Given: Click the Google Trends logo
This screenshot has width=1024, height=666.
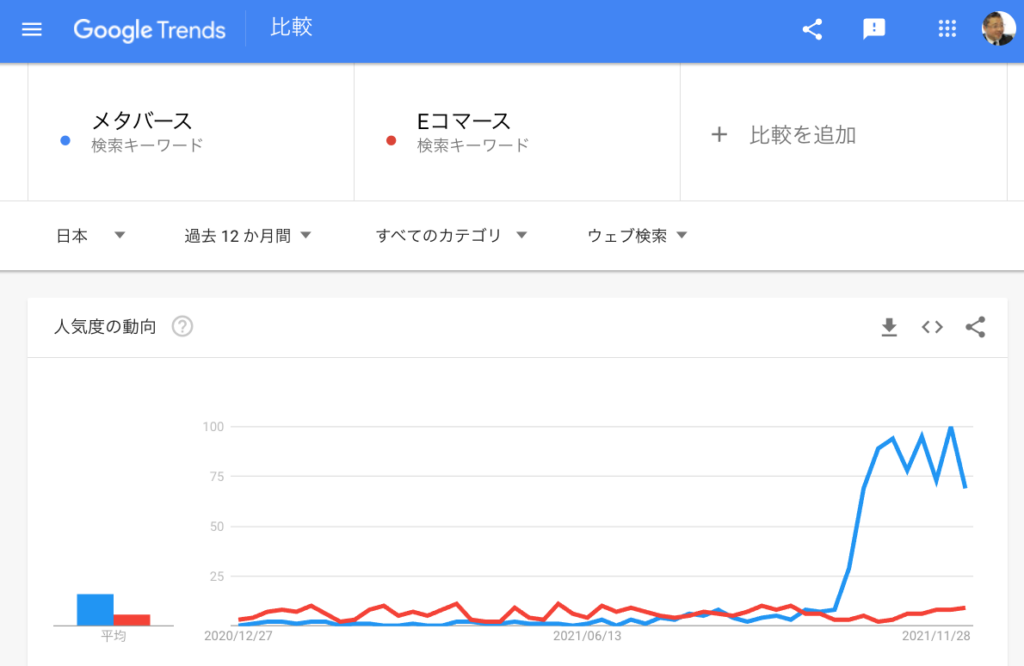Looking at the screenshot, I should point(149,29).
